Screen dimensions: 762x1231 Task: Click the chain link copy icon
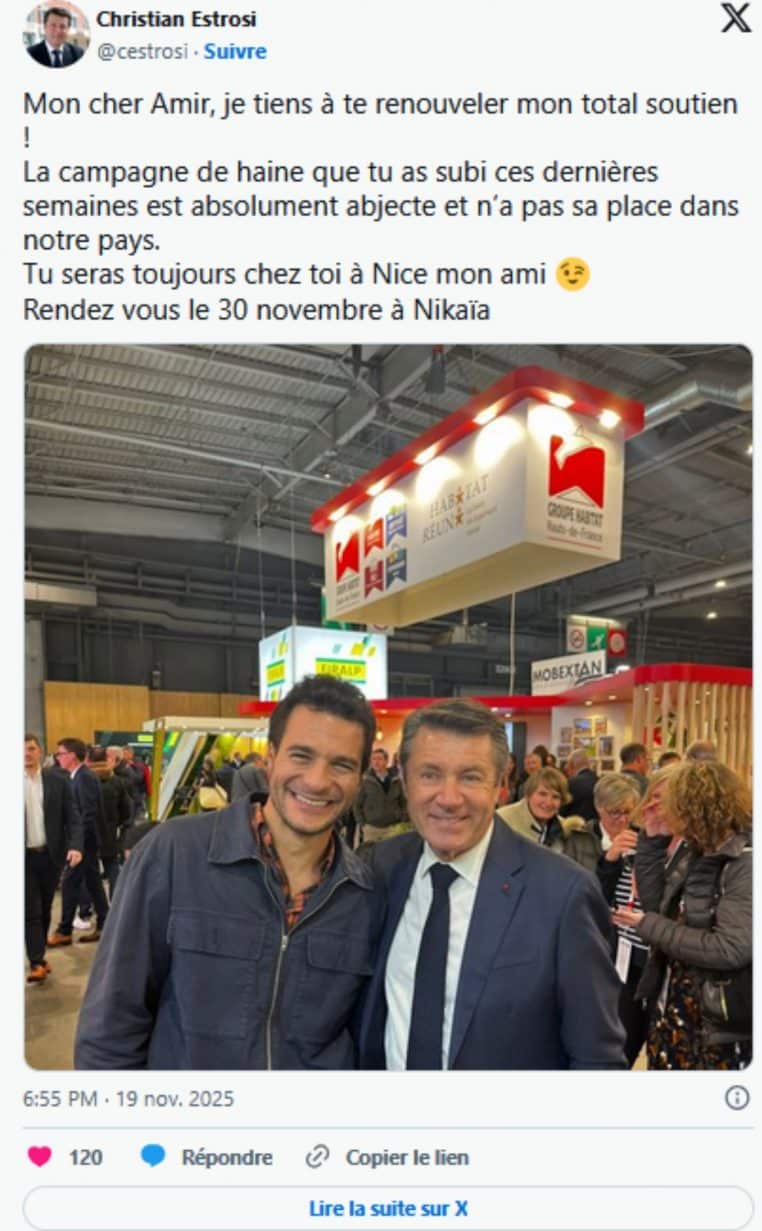coord(318,1157)
